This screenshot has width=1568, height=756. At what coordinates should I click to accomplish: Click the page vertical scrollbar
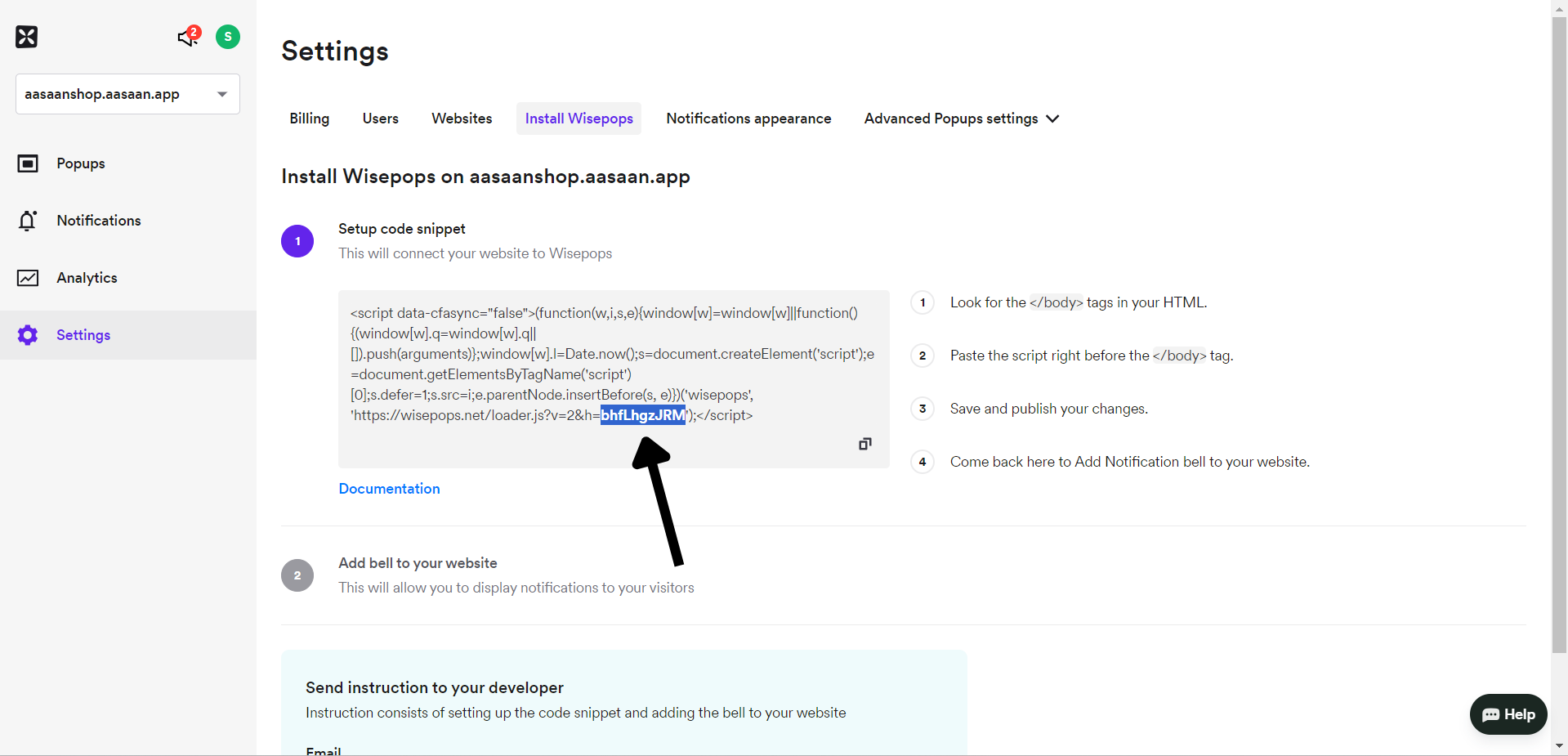[x=1559, y=335]
